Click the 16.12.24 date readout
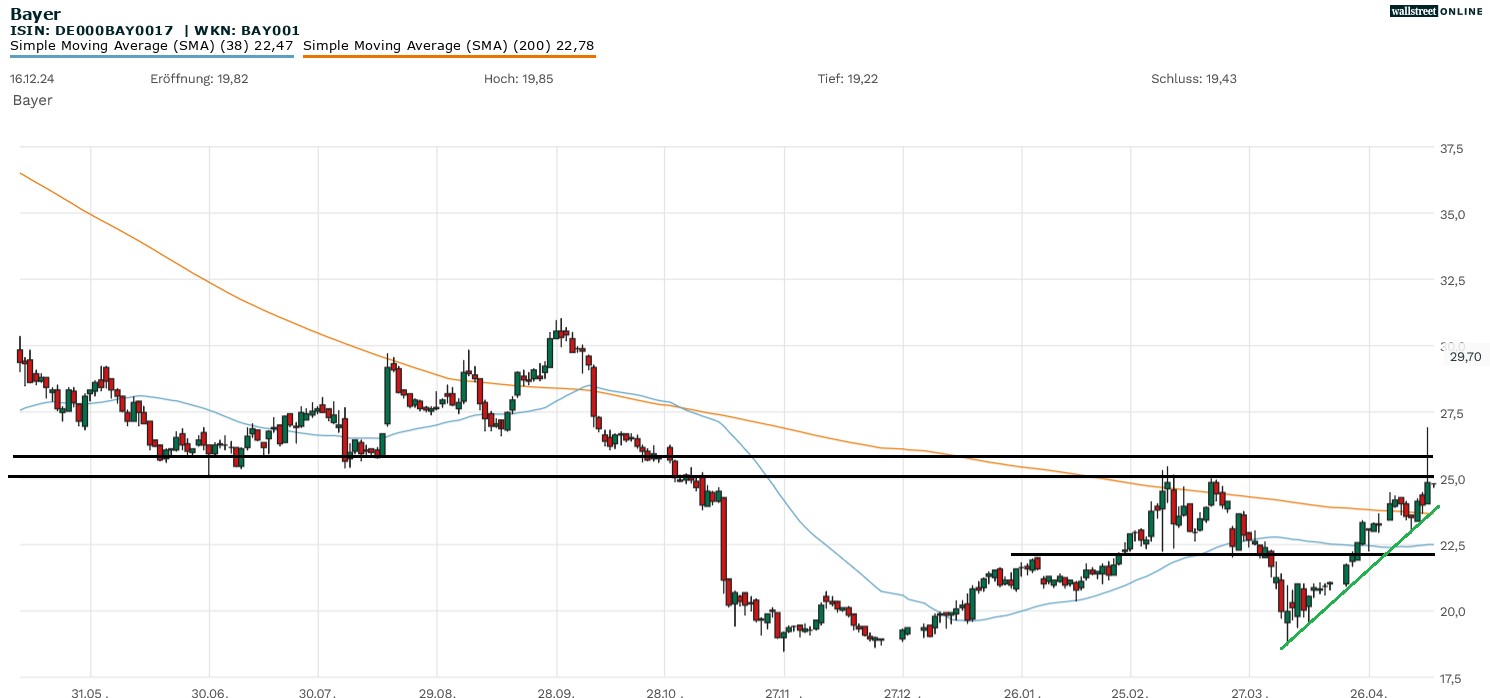The width and height of the screenshot is (1490, 698). 31,79
